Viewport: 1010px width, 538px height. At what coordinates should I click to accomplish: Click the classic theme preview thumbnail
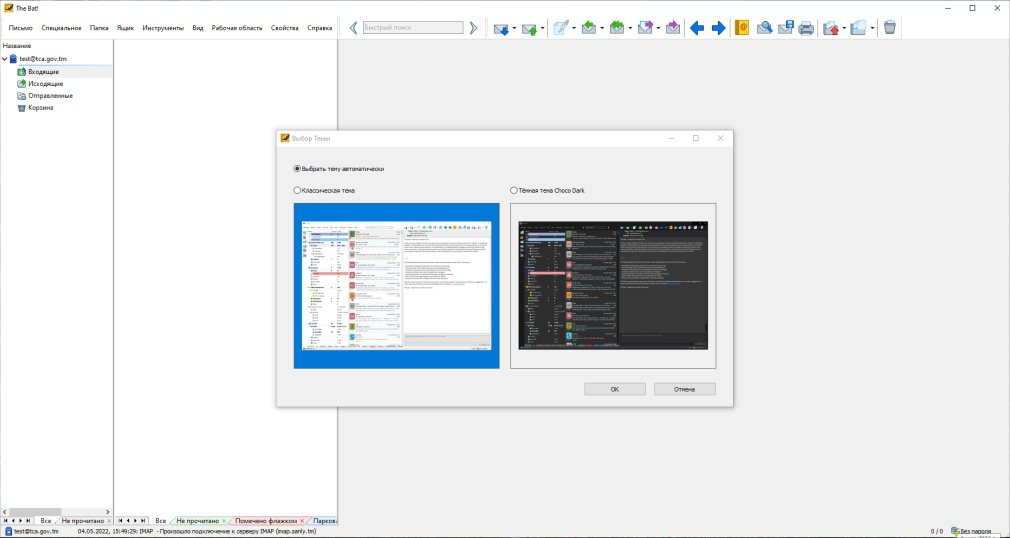(x=397, y=286)
